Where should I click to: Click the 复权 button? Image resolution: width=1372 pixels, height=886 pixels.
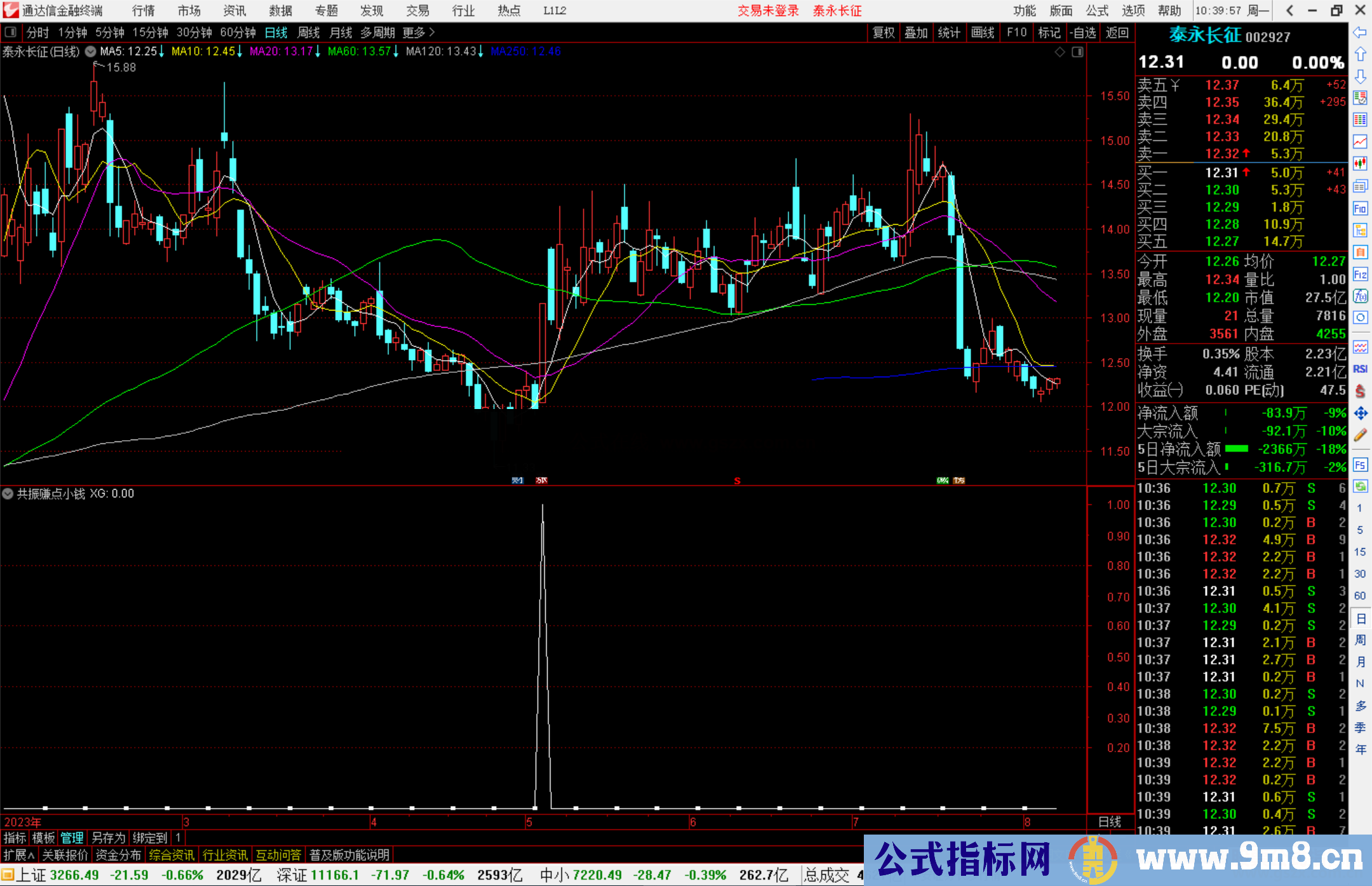pyautogui.click(x=883, y=32)
